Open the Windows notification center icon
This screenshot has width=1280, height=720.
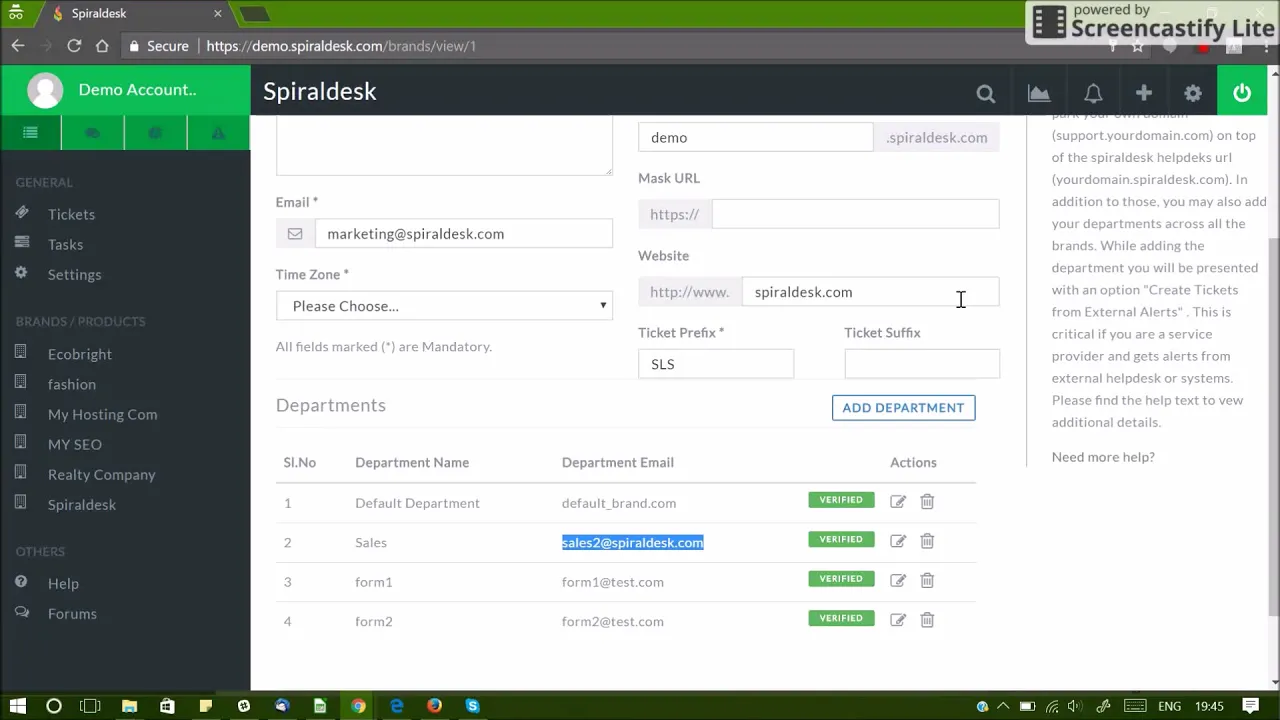click(x=1250, y=706)
